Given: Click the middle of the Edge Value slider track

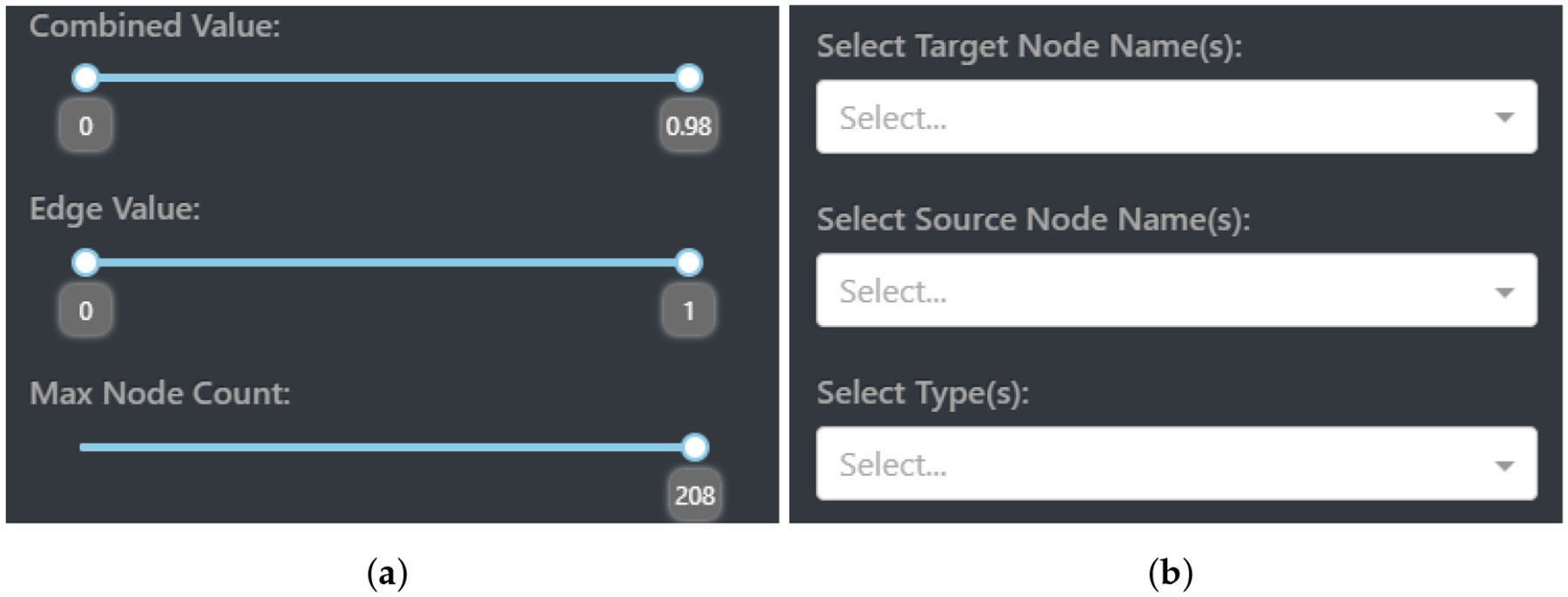Looking at the screenshot, I should (x=387, y=262).
